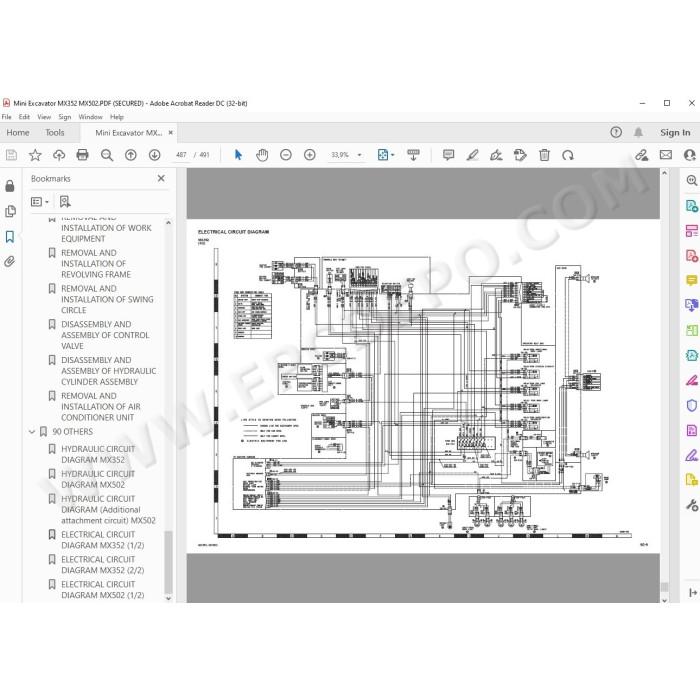Screen dimensions: 700x700
Task: Open the View menu
Action: (x=44, y=117)
